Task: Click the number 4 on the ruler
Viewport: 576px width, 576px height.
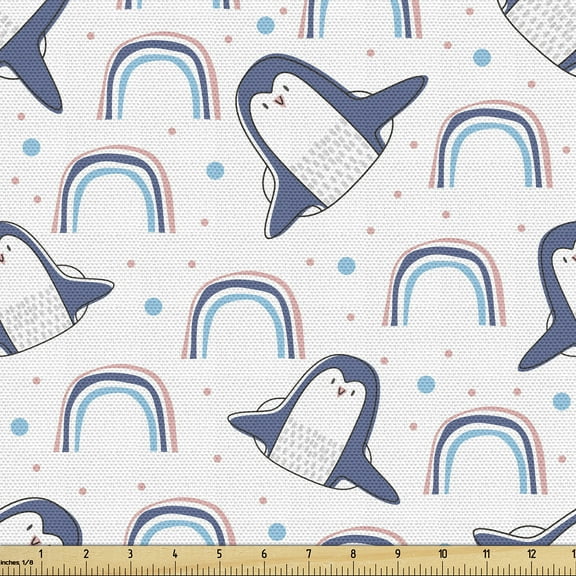Action: click(x=175, y=554)
